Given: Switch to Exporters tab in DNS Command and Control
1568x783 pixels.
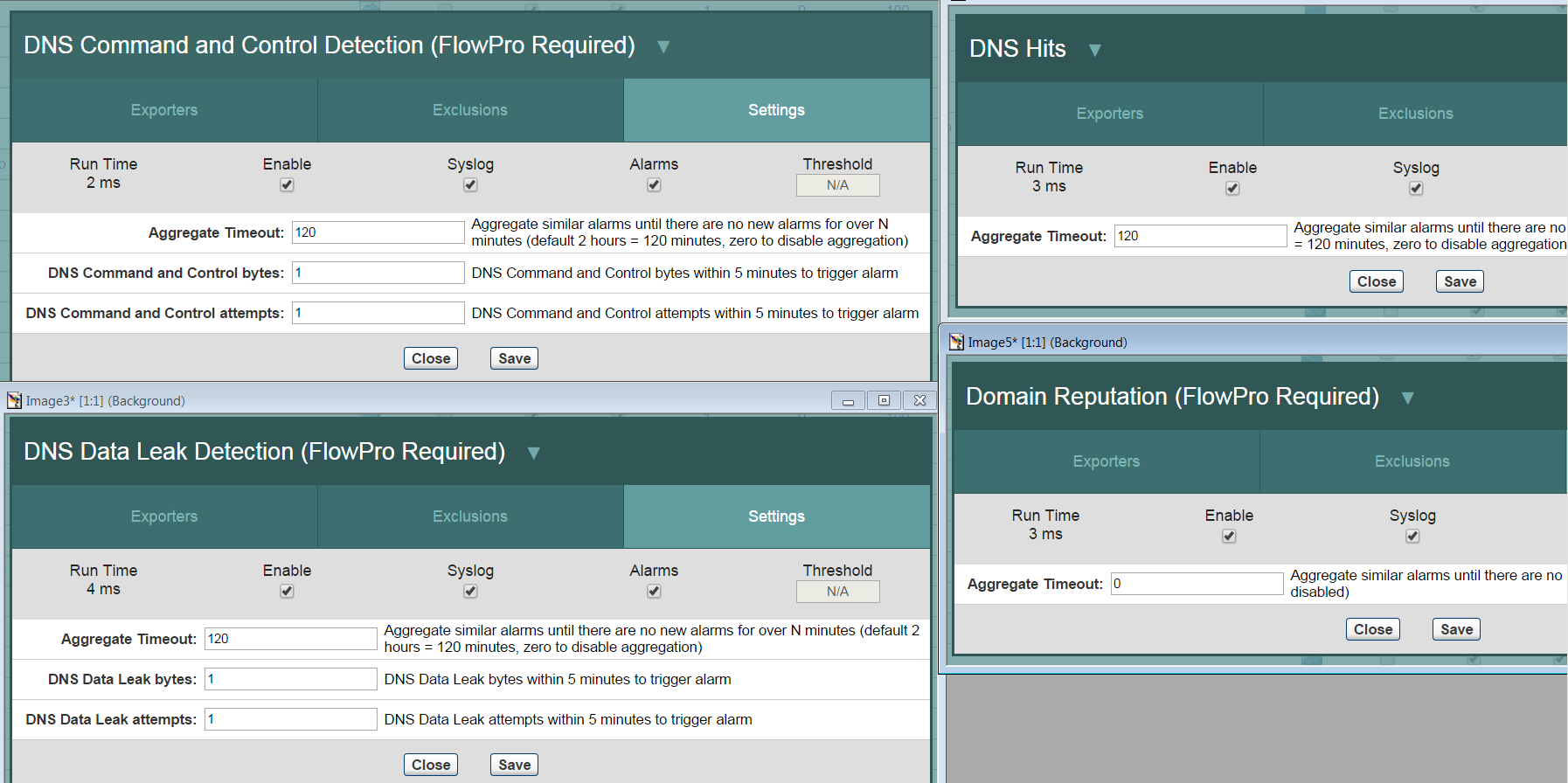Looking at the screenshot, I should coord(164,110).
